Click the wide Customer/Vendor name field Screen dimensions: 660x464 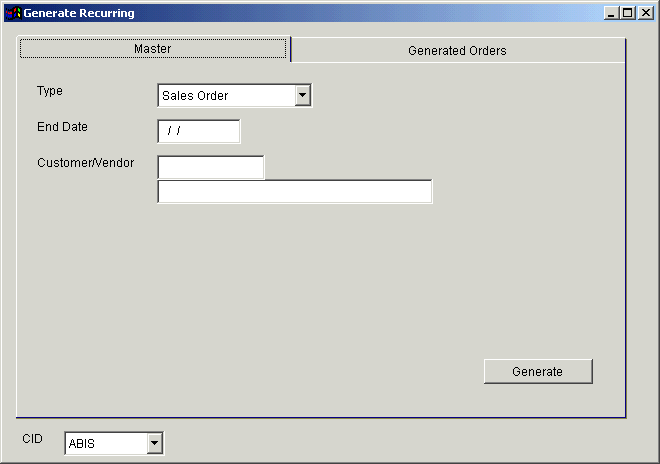(x=294, y=192)
